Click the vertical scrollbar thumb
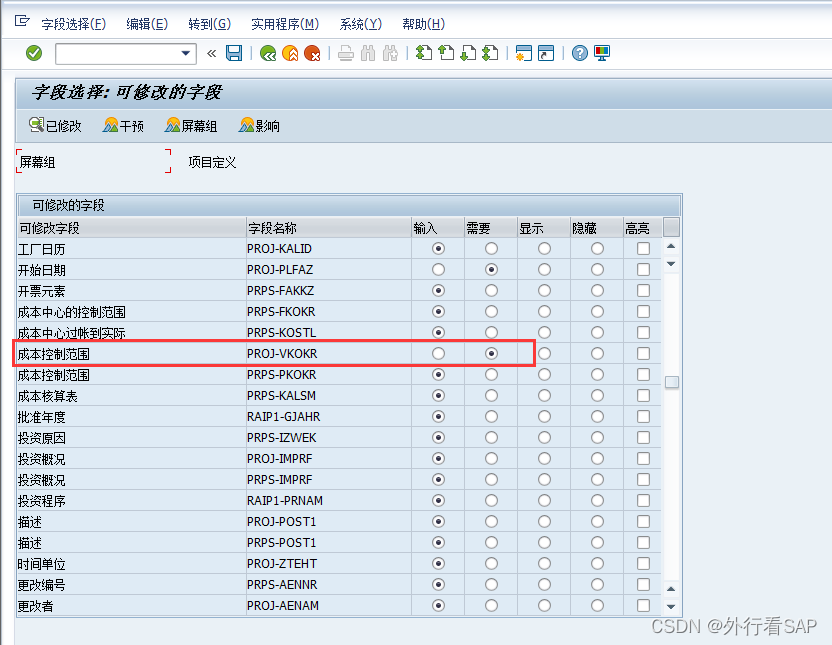Viewport: 832px width, 645px height. pyautogui.click(x=672, y=382)
